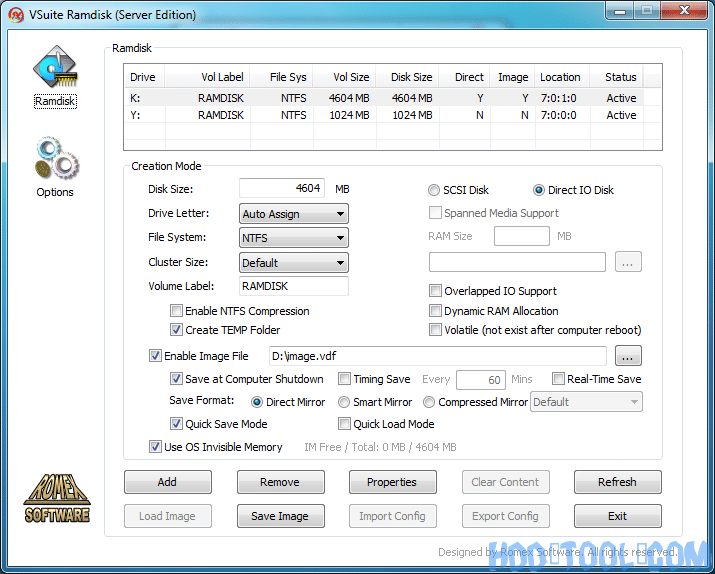This screenshot has height=574, width=715.
Task: Click the Direct column header
Action: 465,77
